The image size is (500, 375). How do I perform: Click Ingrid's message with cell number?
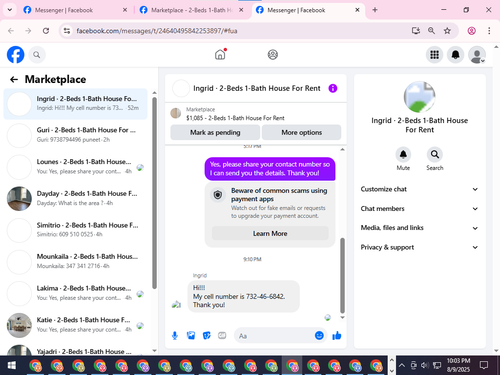243,296
